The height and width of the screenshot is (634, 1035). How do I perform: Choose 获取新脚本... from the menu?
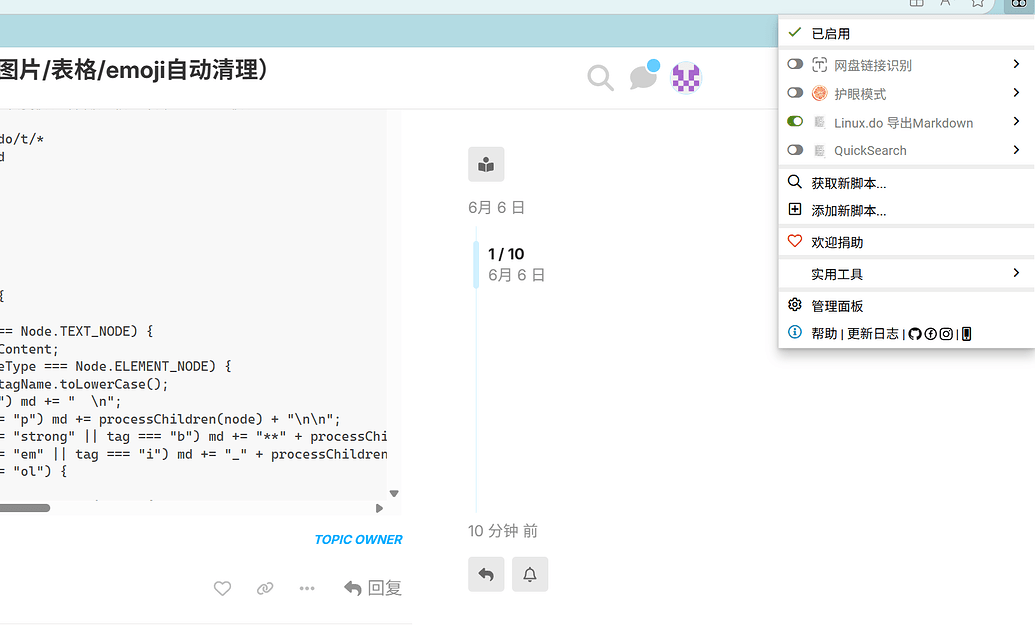click(x=906, y=183)
